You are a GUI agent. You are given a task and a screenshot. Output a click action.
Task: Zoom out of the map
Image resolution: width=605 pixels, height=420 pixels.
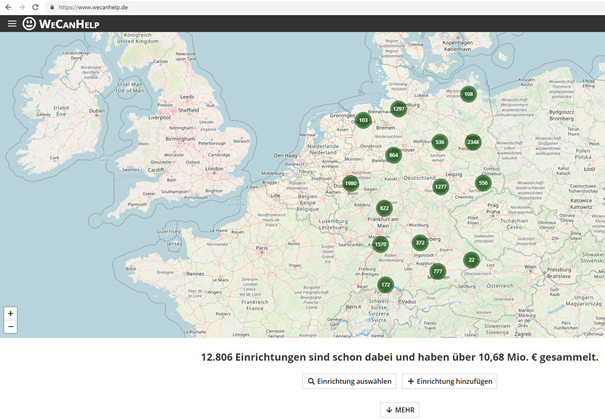tap(11, 327)
